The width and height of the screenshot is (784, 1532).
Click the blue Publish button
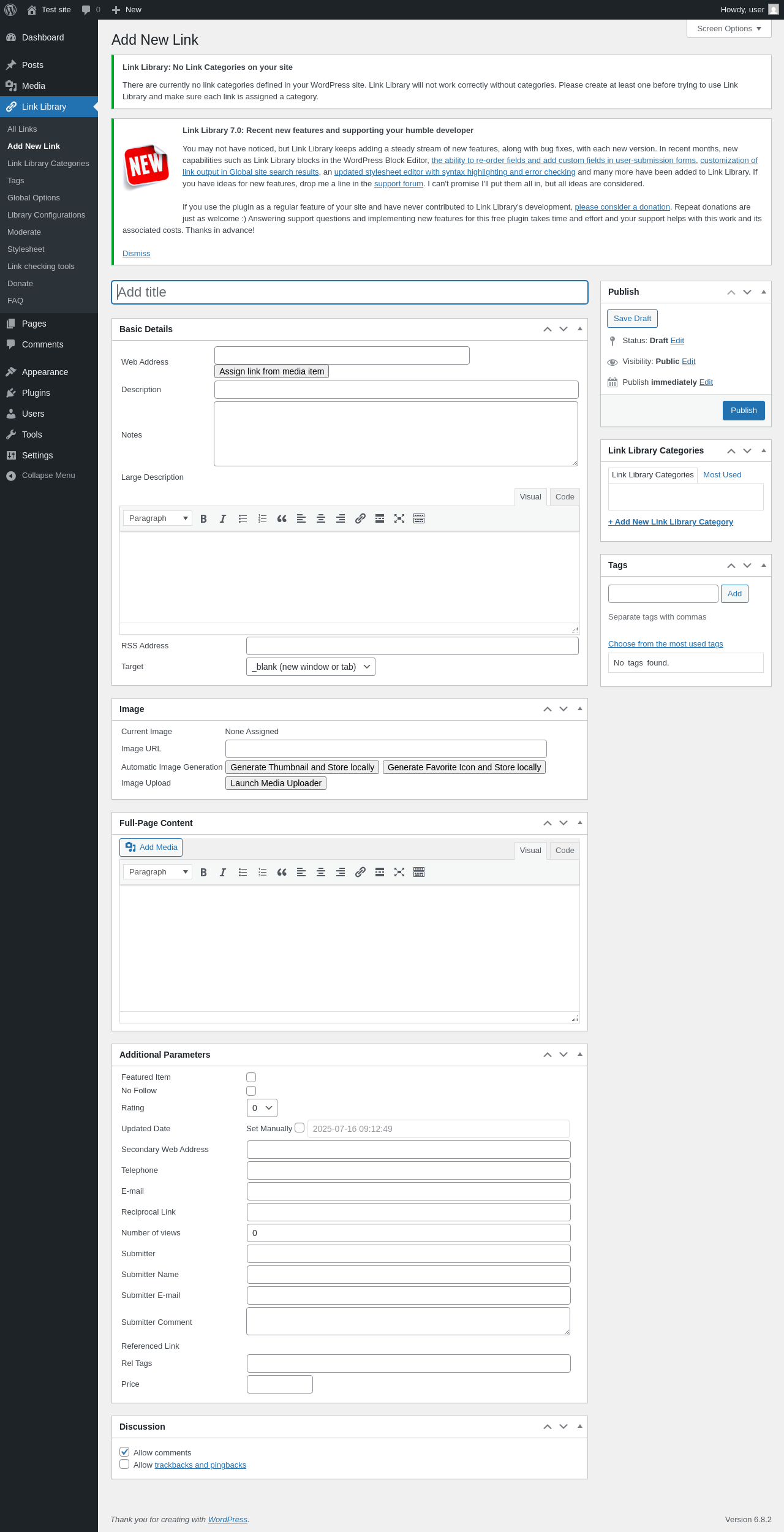(x=744, y=411)
